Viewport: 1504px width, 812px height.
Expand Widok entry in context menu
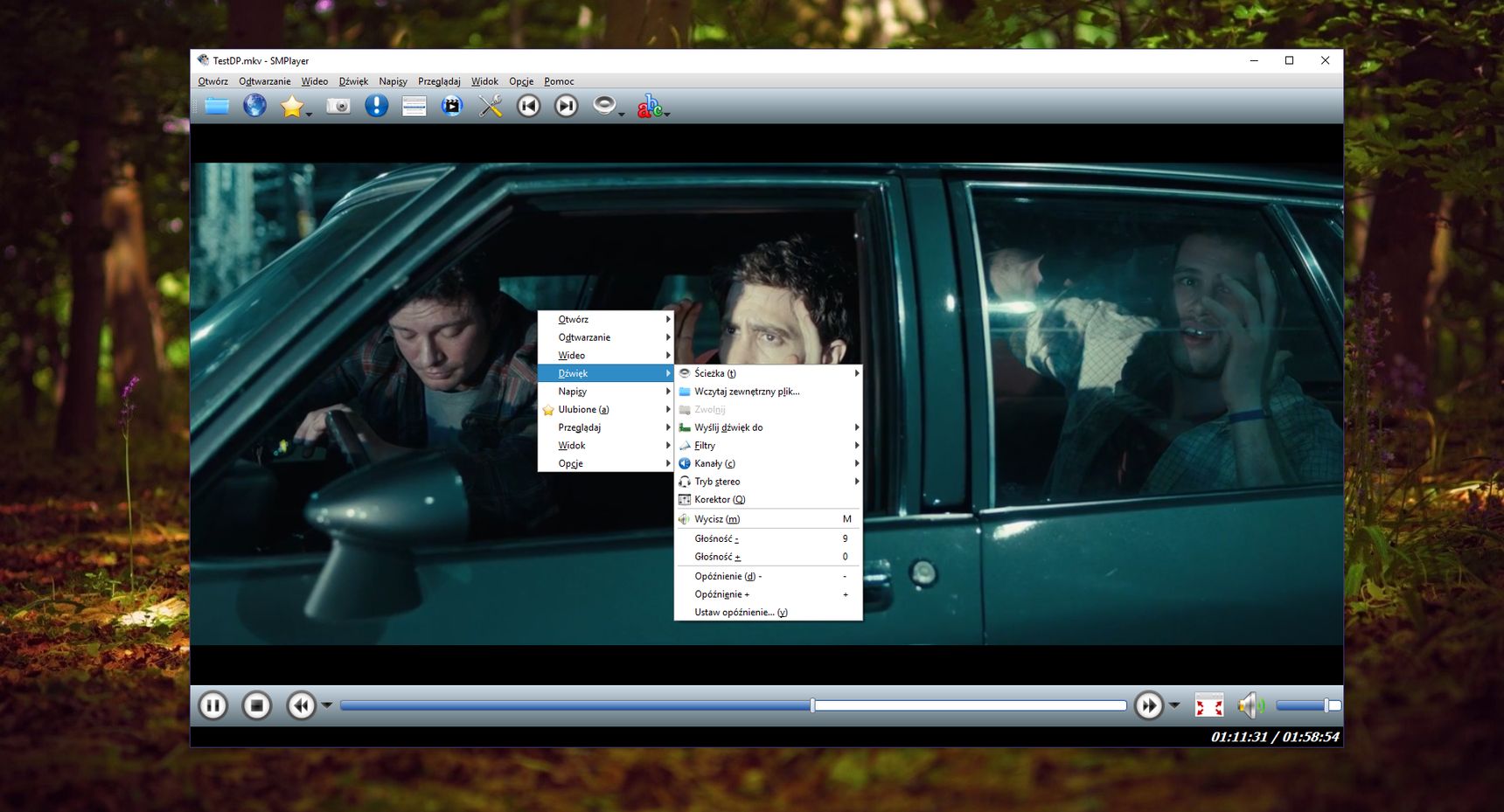coord(605,445)
